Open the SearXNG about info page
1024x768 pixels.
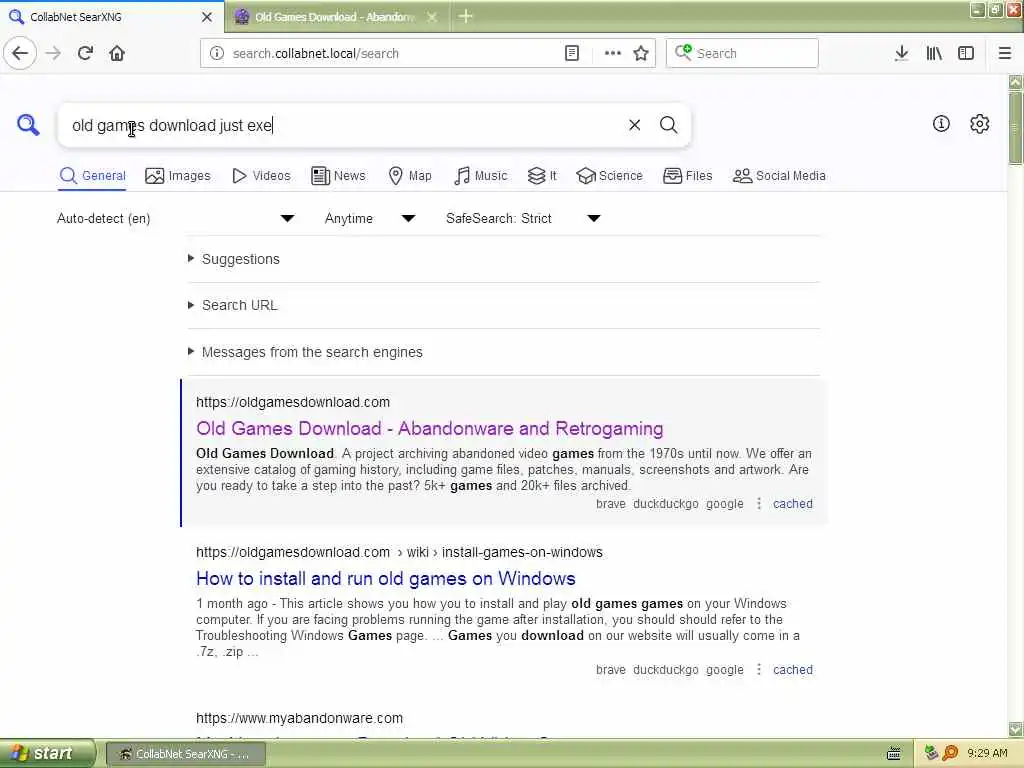(941, 123)
